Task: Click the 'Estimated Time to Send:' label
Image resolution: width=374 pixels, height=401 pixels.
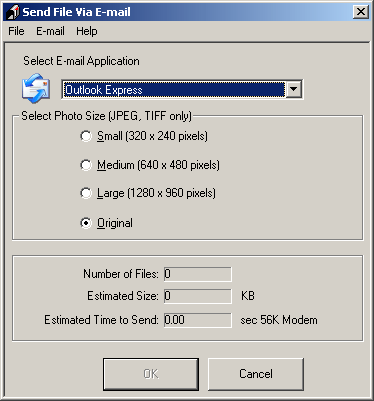Action: pos(102,320)
